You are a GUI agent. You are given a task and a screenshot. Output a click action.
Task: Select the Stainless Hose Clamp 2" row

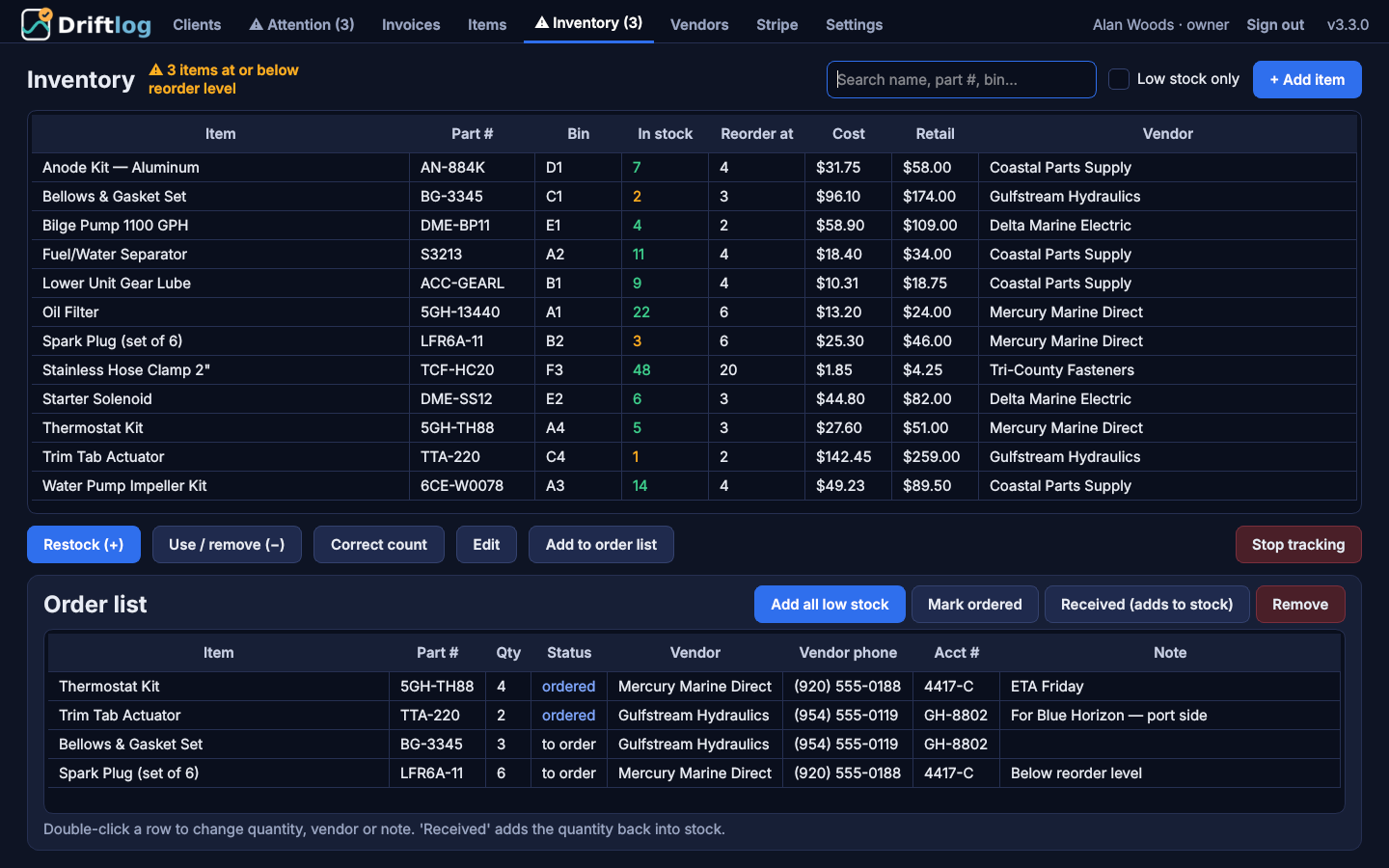coord(694,369)
